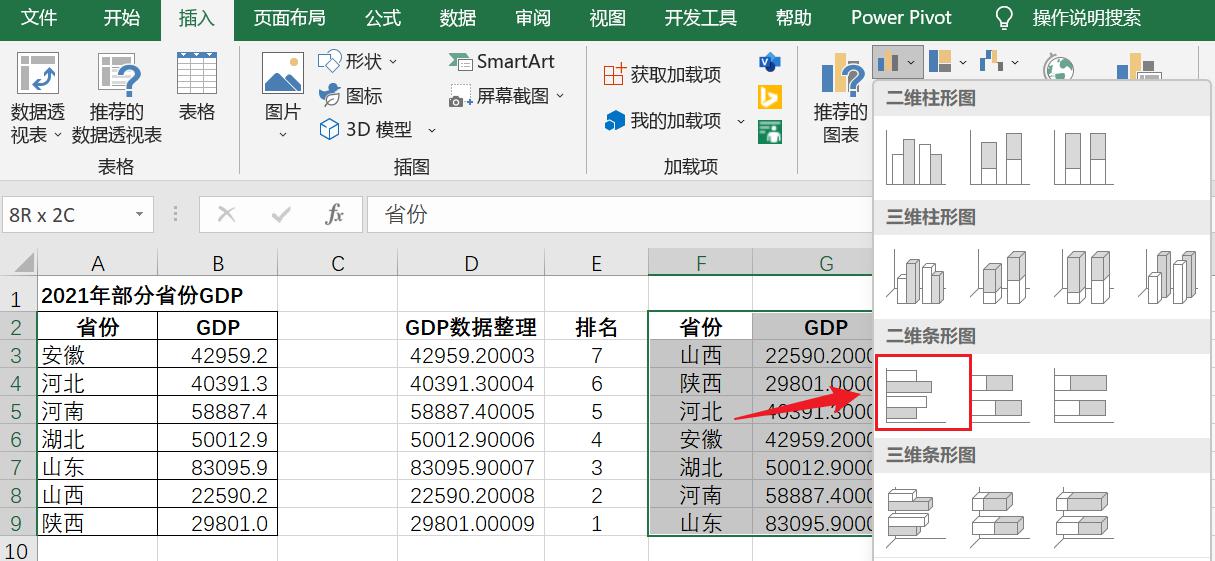Click Get Add-ins (获取加载项)
The width and height of the screenshot is (1215, 561).
click(x=663, y=75)
